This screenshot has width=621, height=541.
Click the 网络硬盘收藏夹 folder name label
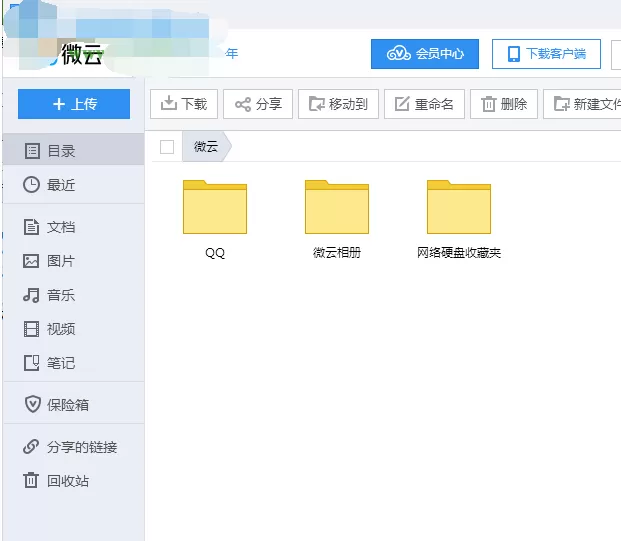(x=459, y=252)
